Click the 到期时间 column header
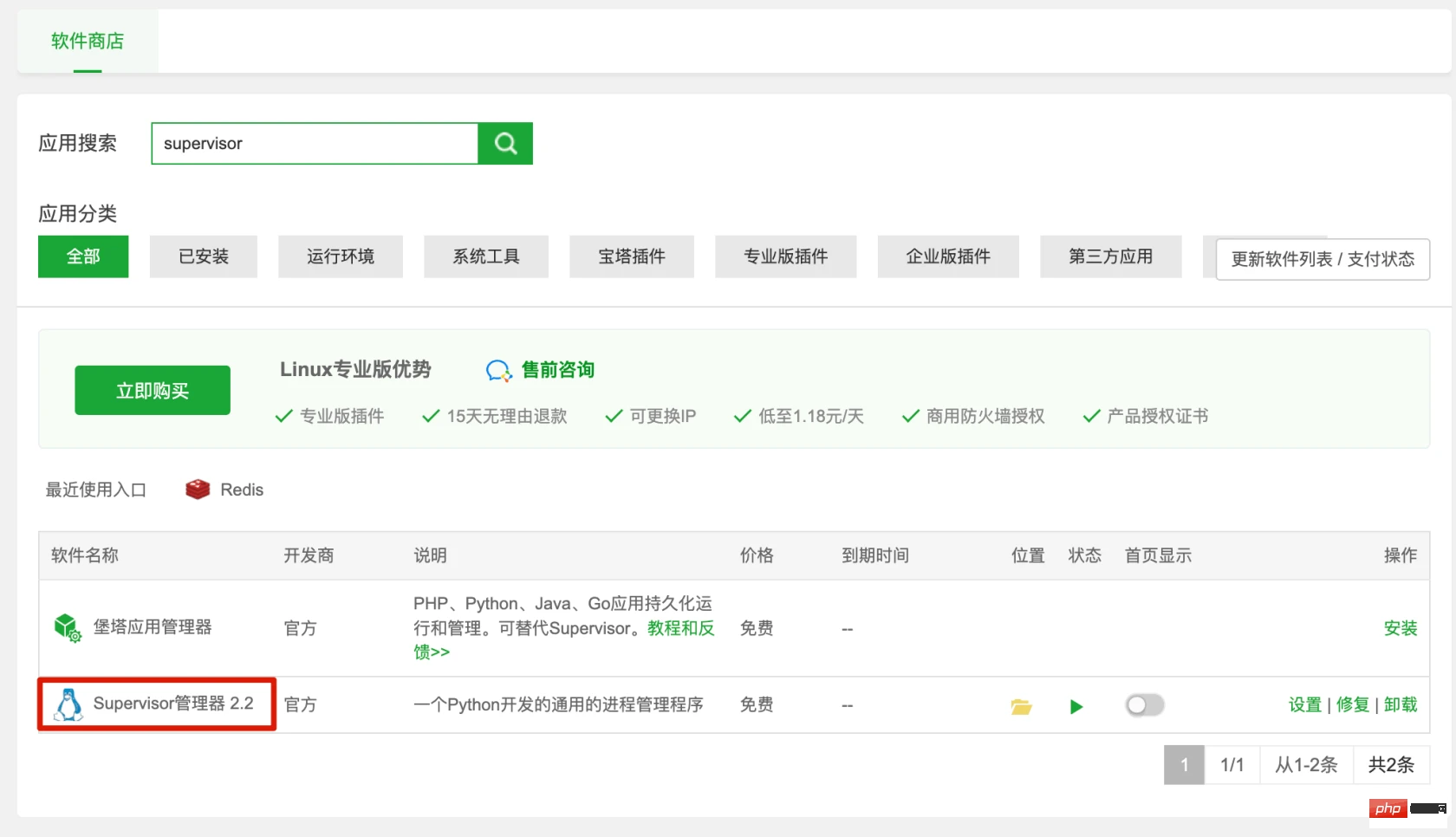1456x837 pixels. point(875,555)
